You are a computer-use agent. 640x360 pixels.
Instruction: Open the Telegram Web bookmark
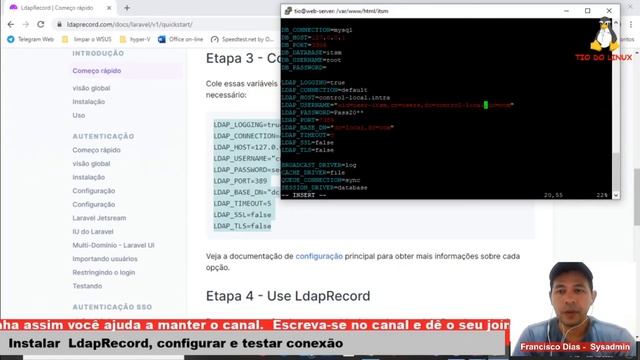31,39
